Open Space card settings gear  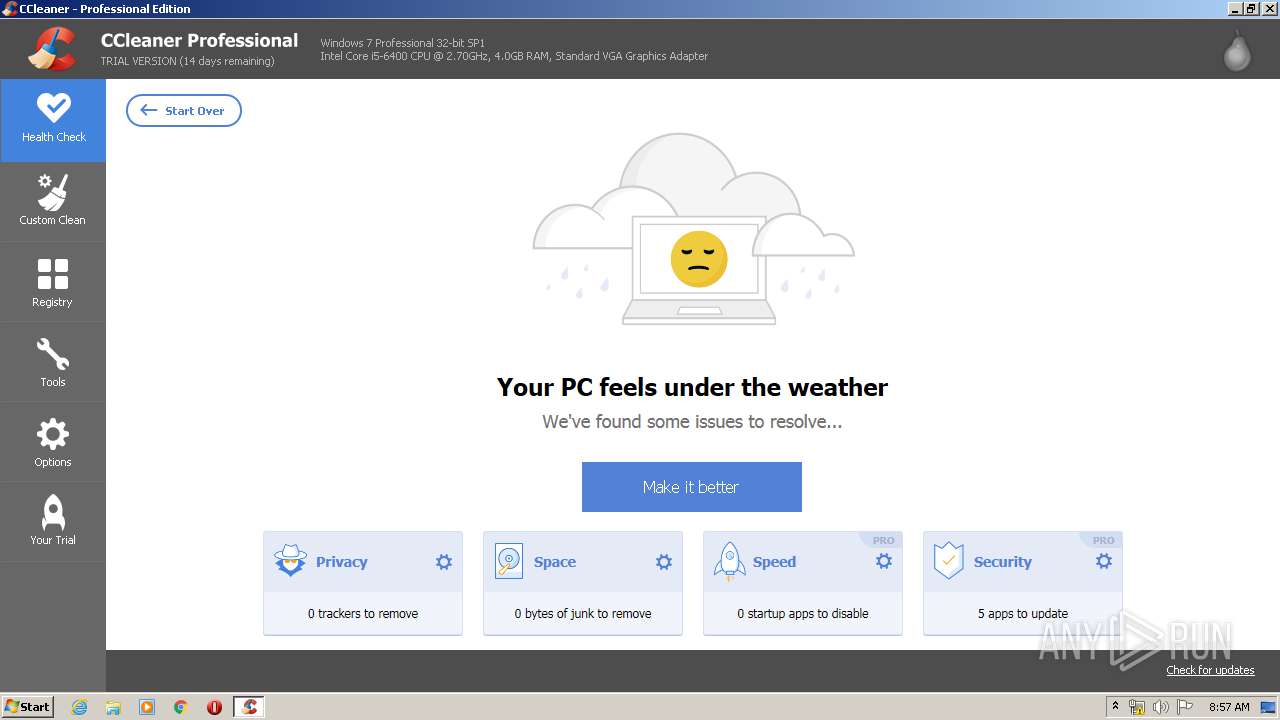664,562
